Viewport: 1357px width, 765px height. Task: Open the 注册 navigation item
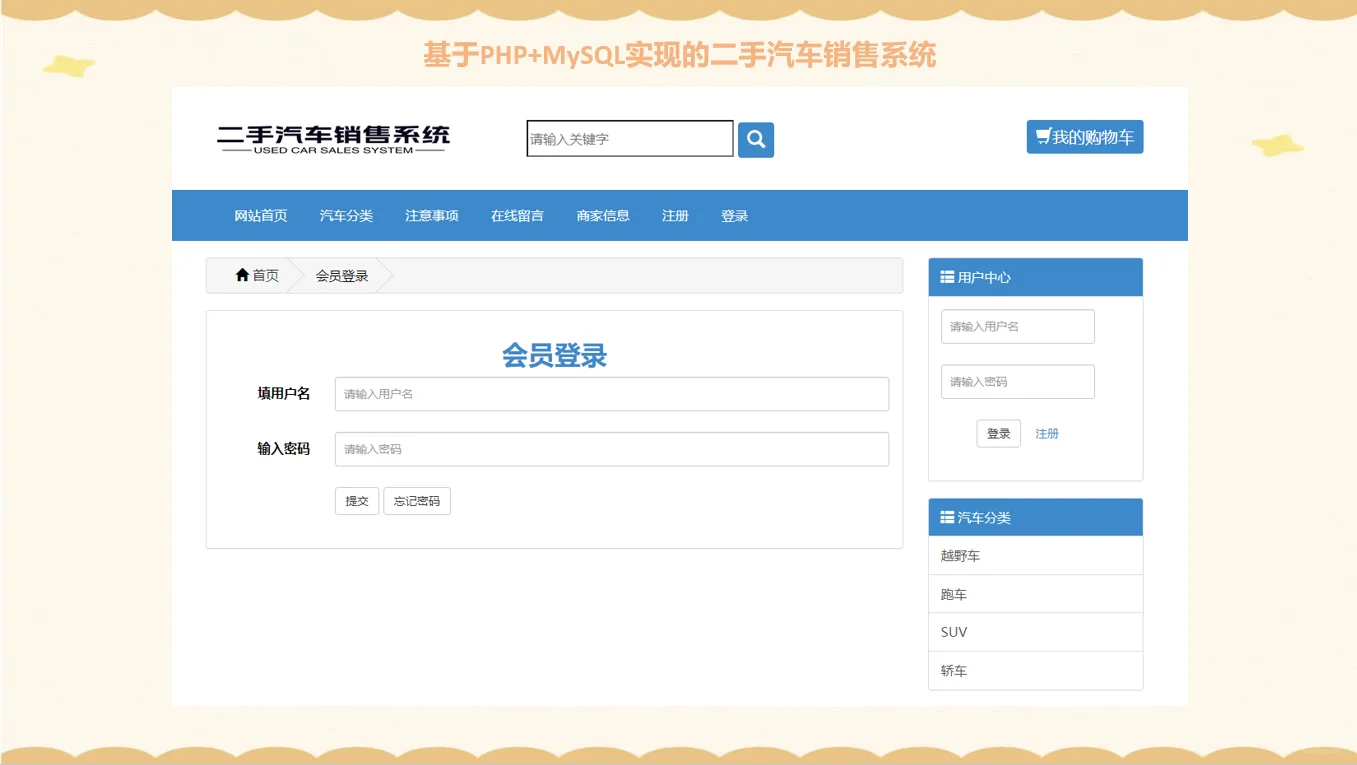coord(675,215)
